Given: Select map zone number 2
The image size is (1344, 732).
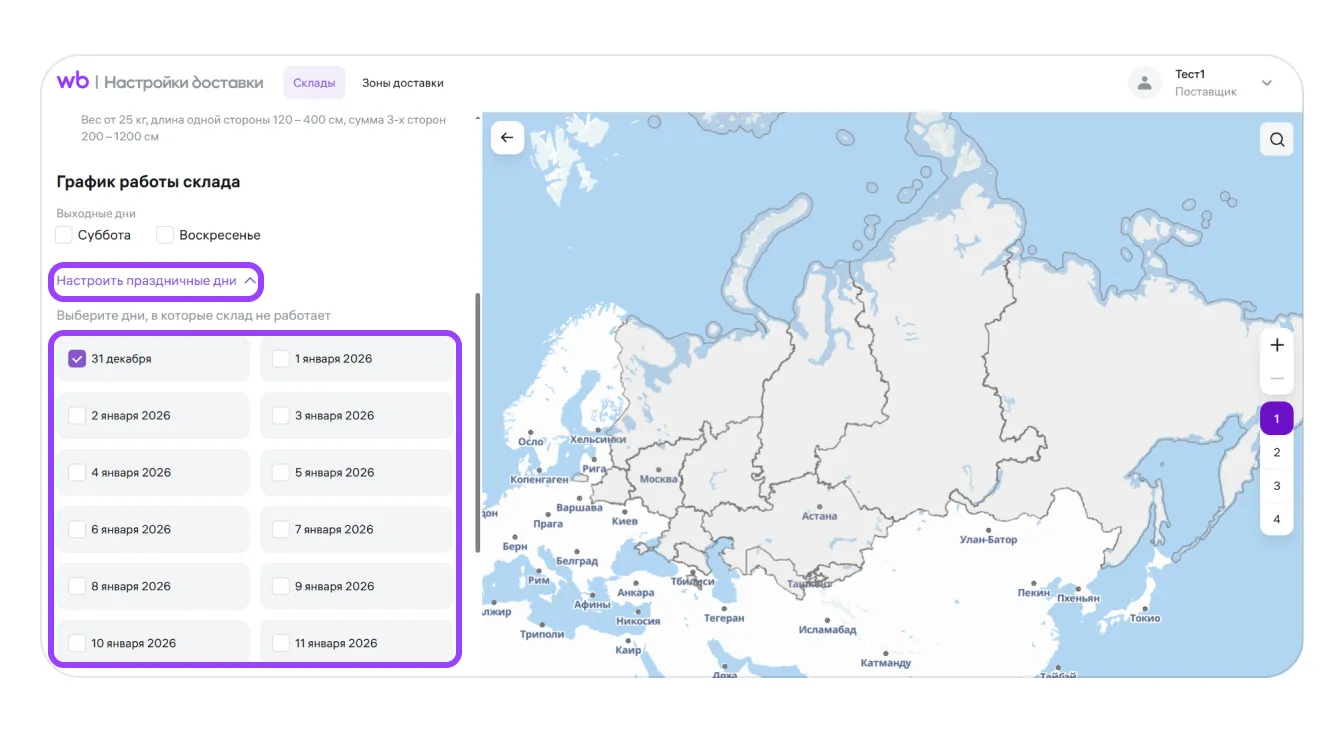Looking at the screenshot, I should point(1276,453).
